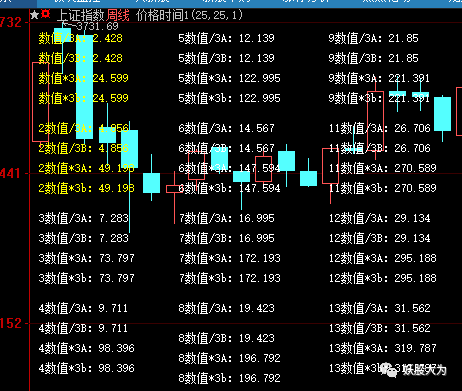
Task: Select the 5数值/3B: 12.139 line
Action: click(x=227, y=58)
